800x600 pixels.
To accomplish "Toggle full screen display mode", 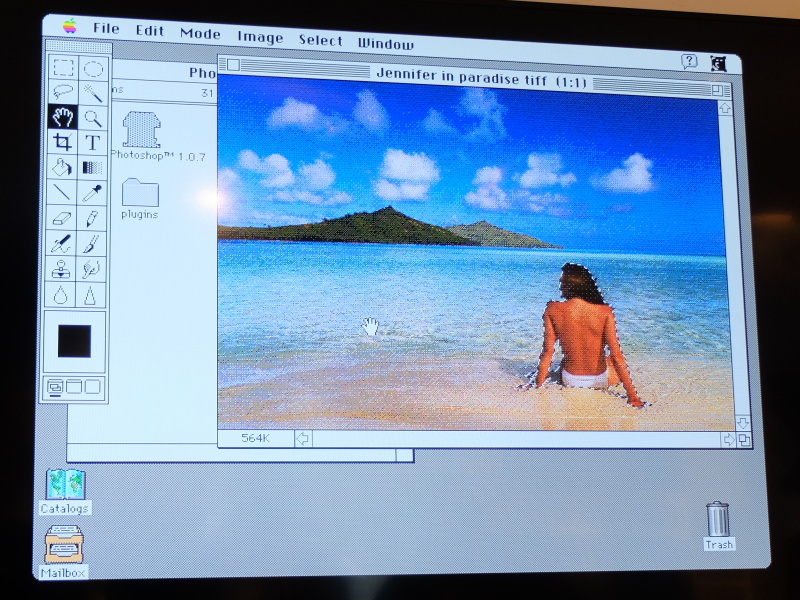I will pyautogui.click(x=90, y=384).
